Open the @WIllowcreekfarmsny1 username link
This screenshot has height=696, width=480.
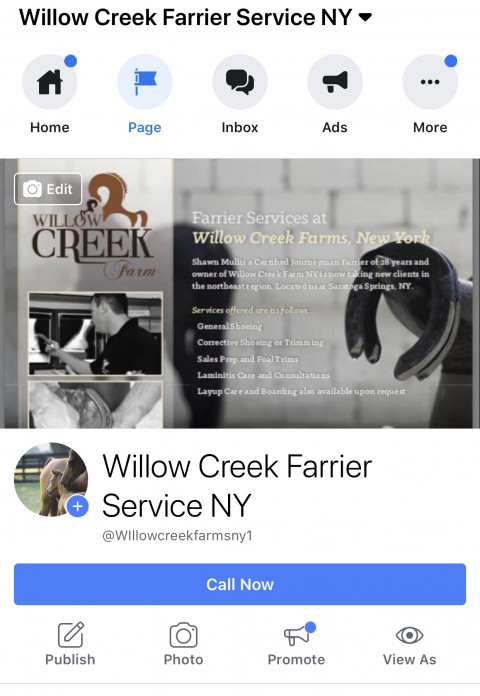tap(177, 535)
